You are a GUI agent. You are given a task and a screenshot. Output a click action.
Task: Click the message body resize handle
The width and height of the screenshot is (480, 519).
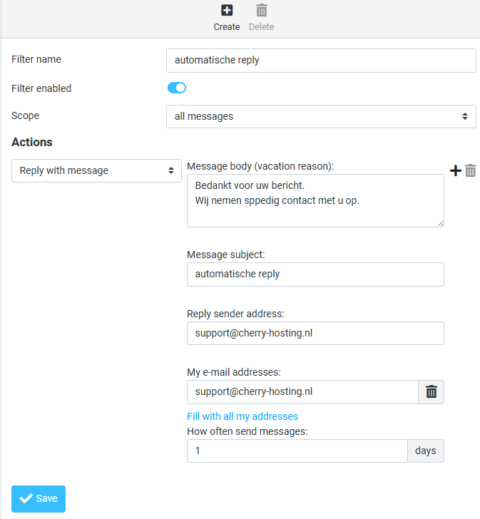(440, 224)
